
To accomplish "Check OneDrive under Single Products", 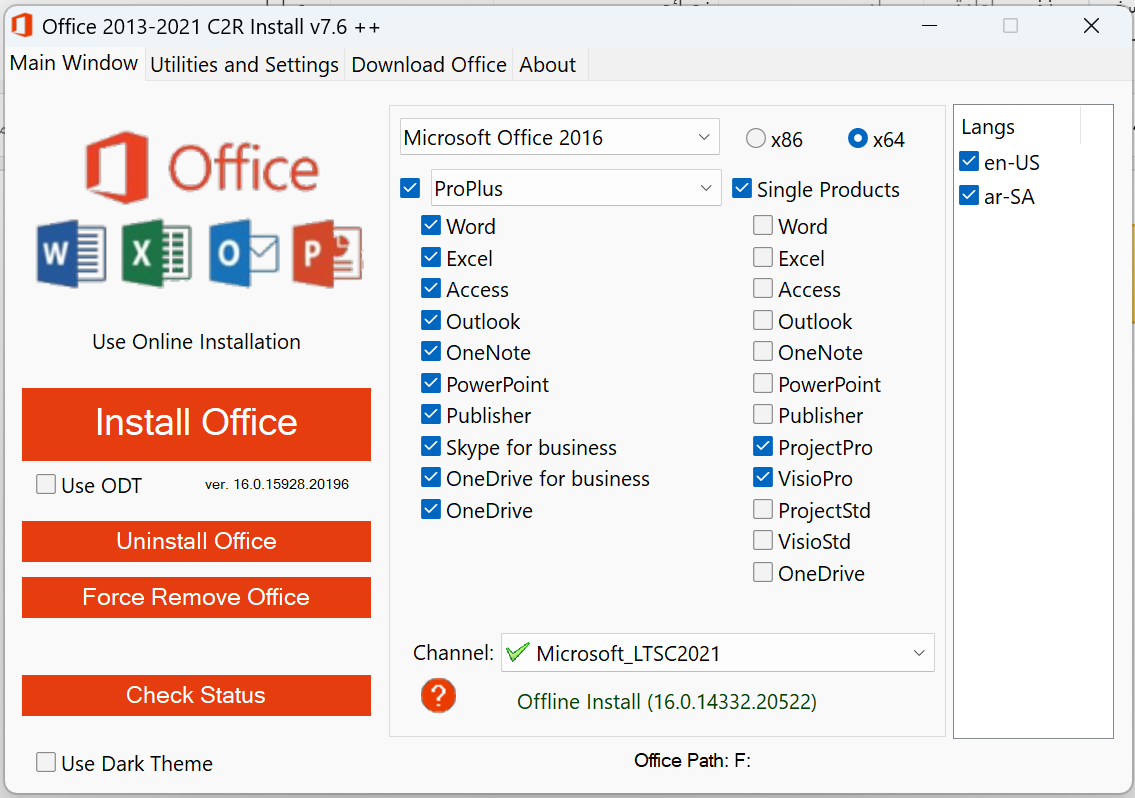I will pos(763,572).
